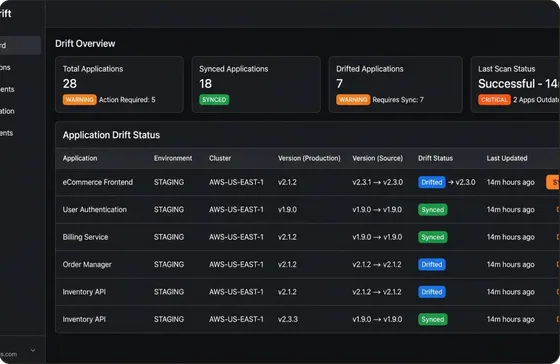Sort by the Version (Production) column header
Viewport: 560px width, 364px height.
point(309,158)
